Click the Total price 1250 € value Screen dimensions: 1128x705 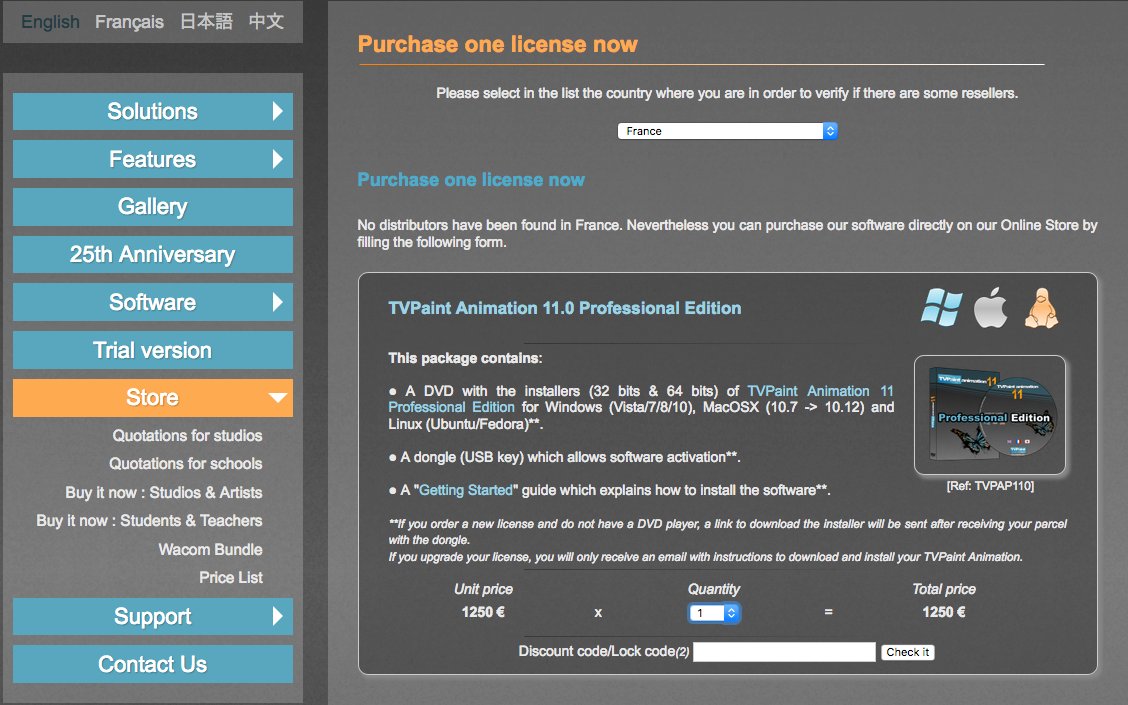tap(944, 612)
